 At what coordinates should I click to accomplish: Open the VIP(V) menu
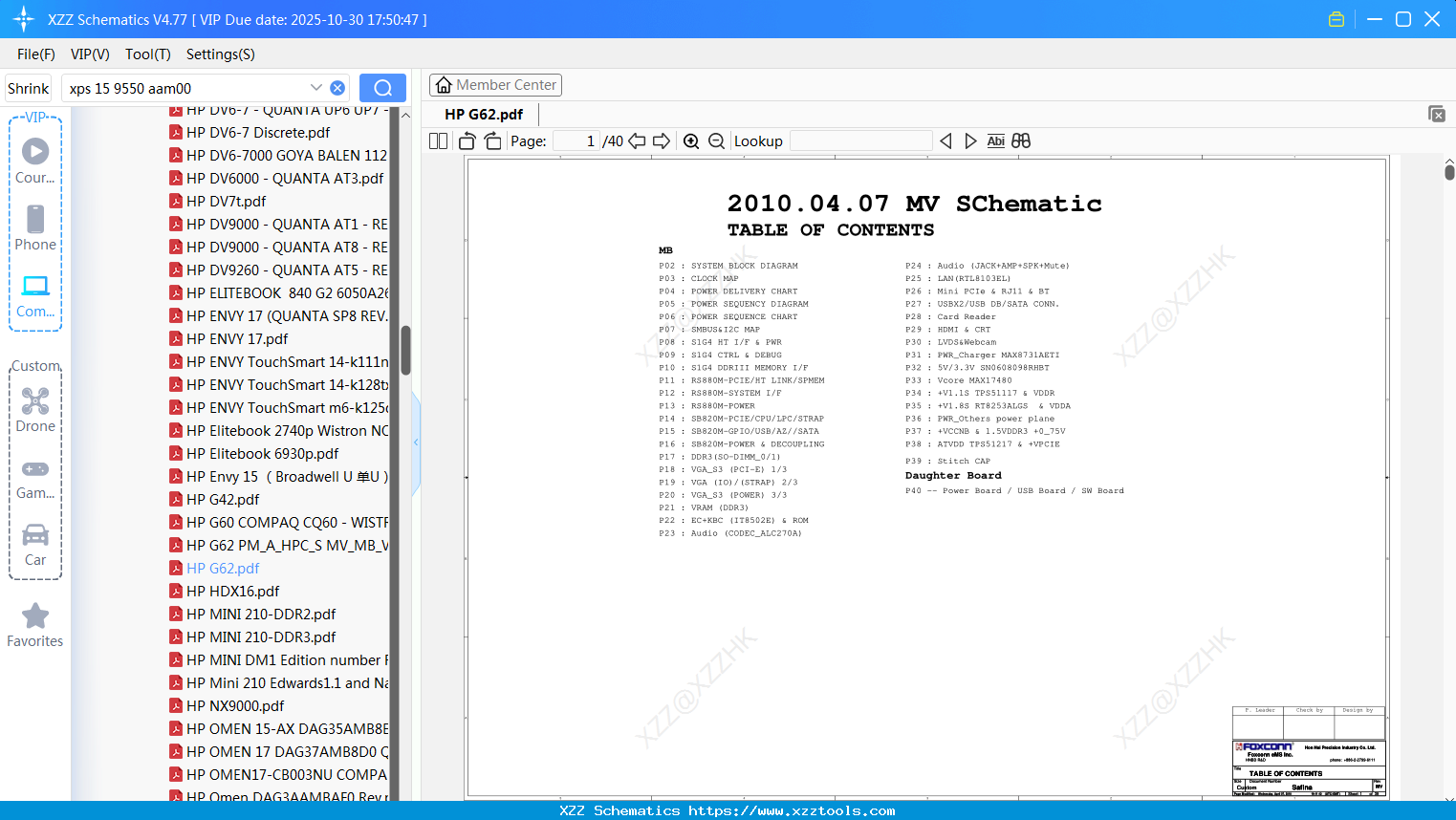(90, 54)
